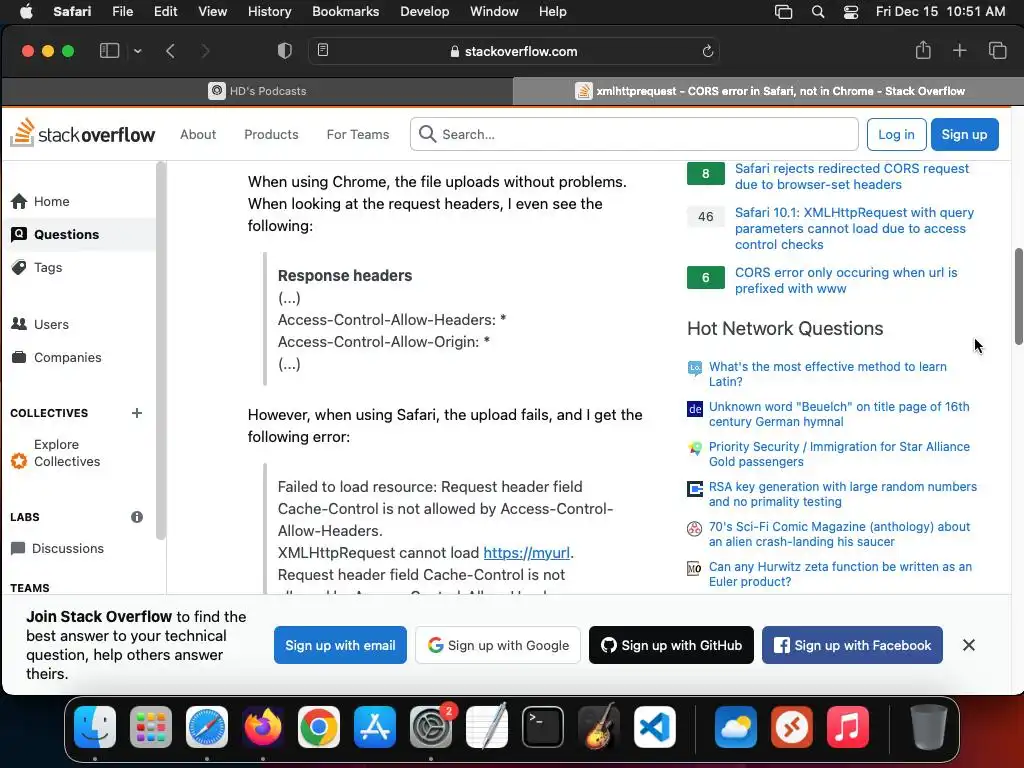The height and width of the screenshot is (768, 1024).
Task: Launch Google Chrome from the Dock
Action: click(319, 727)
